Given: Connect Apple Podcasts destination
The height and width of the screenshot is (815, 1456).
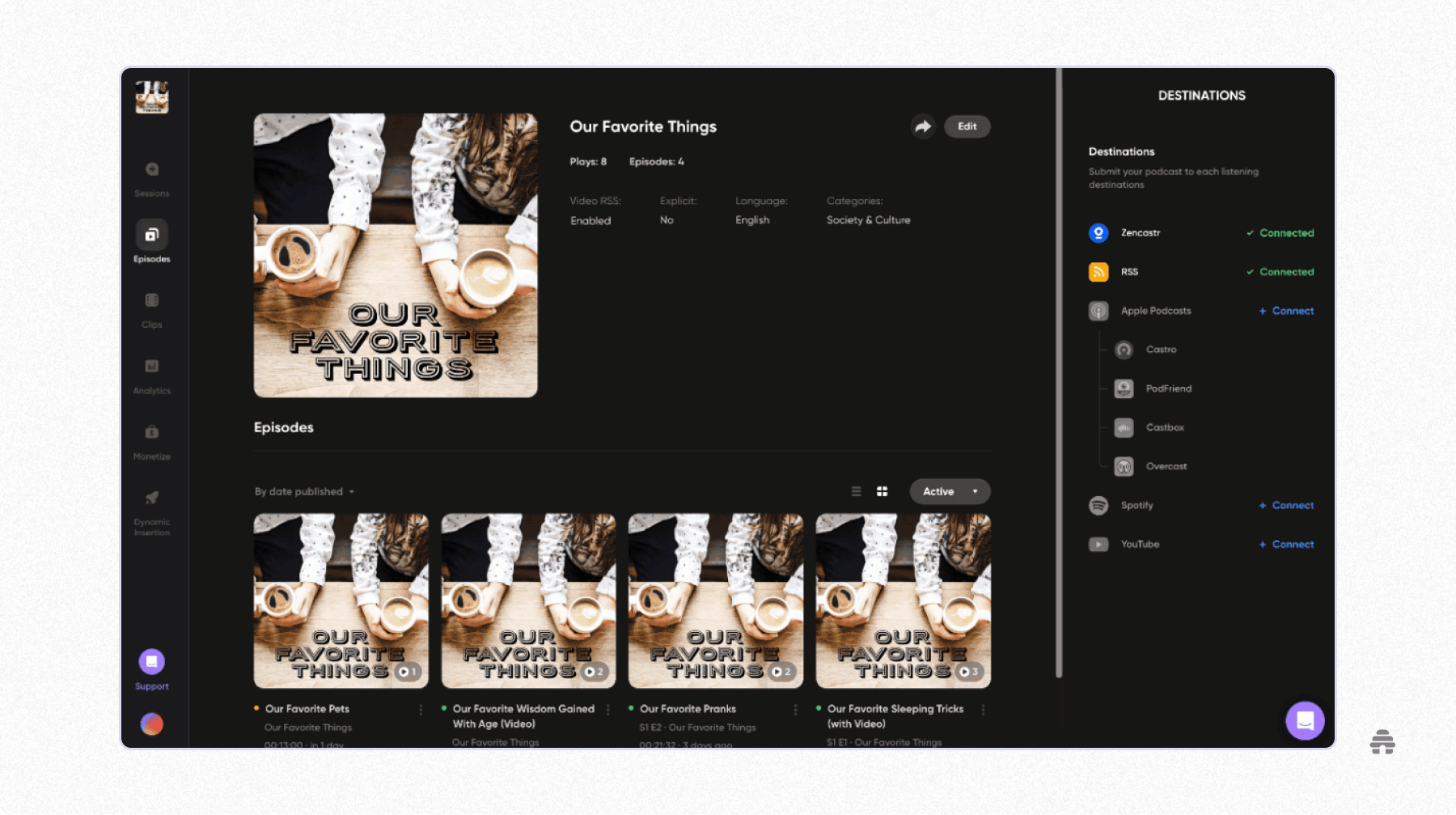Looking at the screenshot, I should pyautogui.click(x=1285, y=311).
